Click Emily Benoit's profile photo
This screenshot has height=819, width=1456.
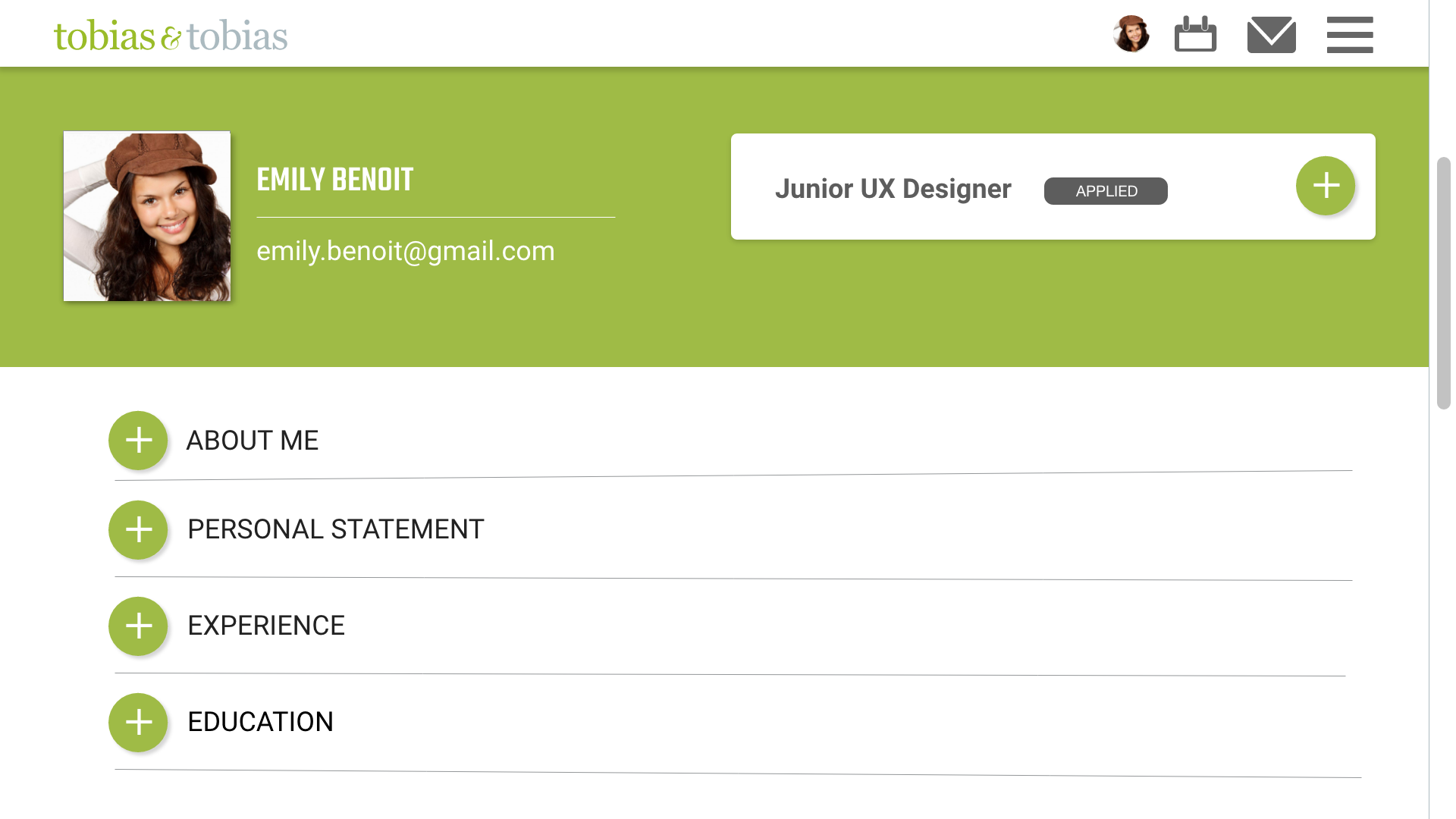147,216
